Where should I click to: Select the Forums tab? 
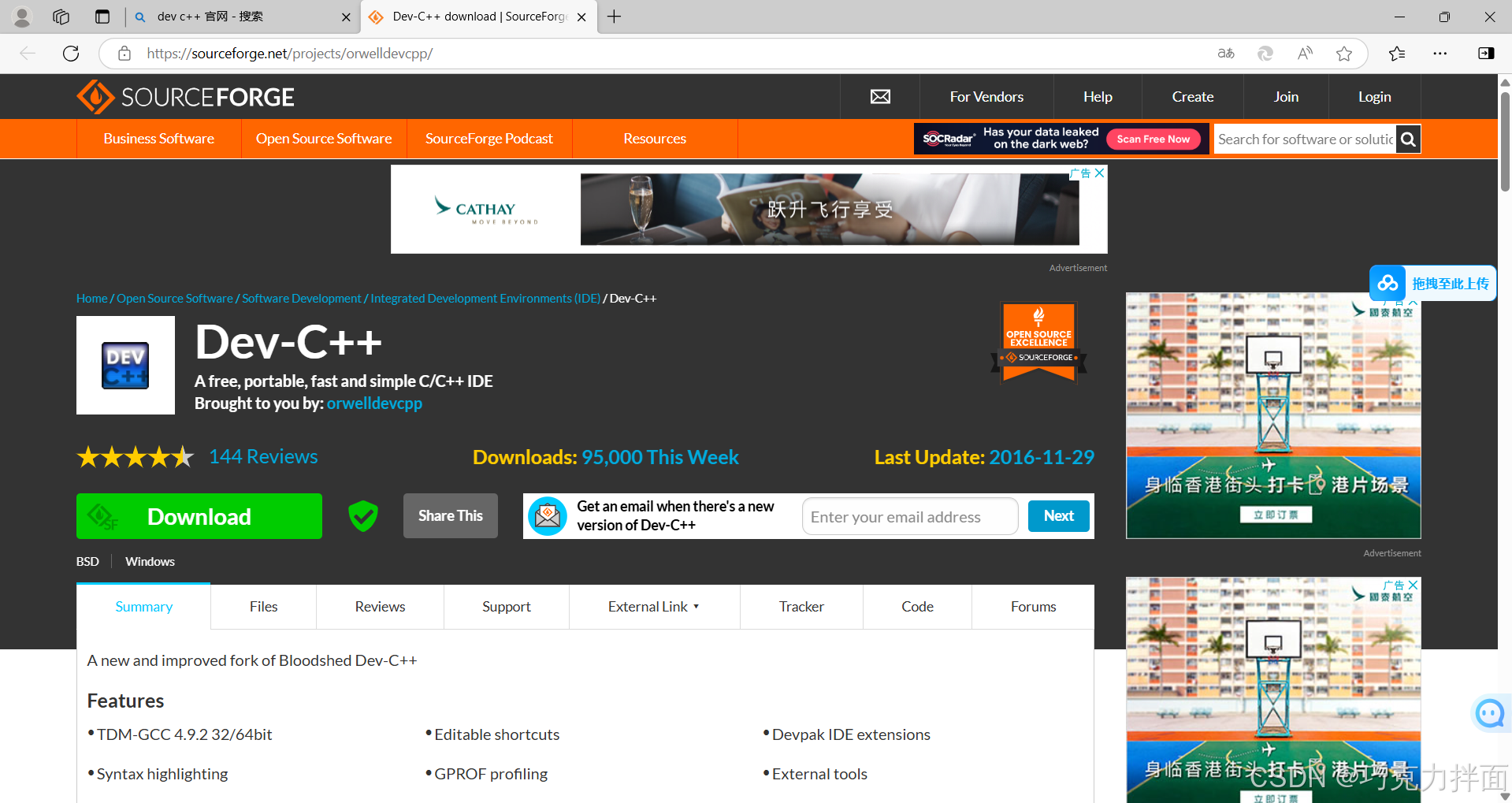coord(1033,607)
